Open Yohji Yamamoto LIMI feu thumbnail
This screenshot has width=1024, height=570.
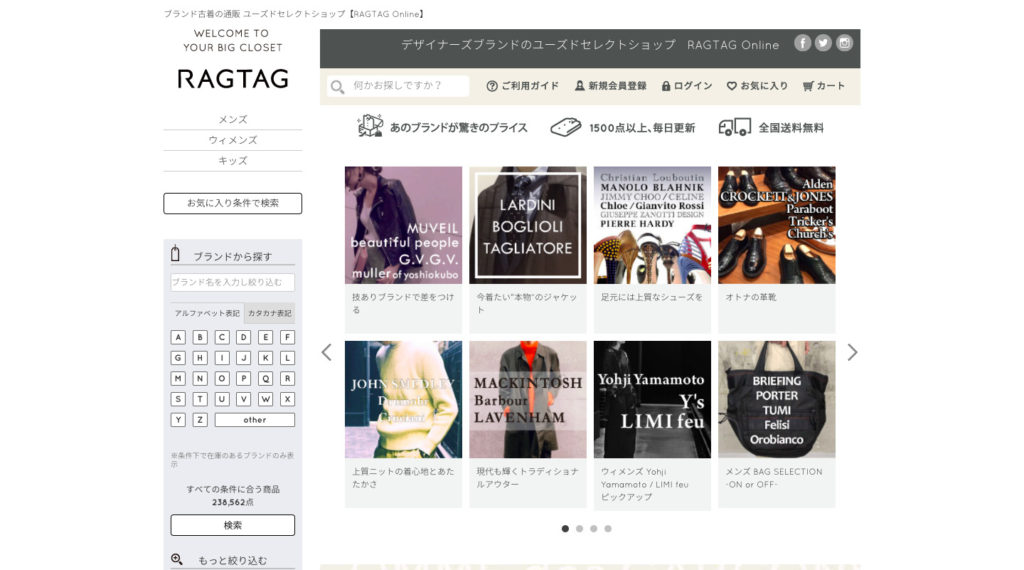pos(652,400)
